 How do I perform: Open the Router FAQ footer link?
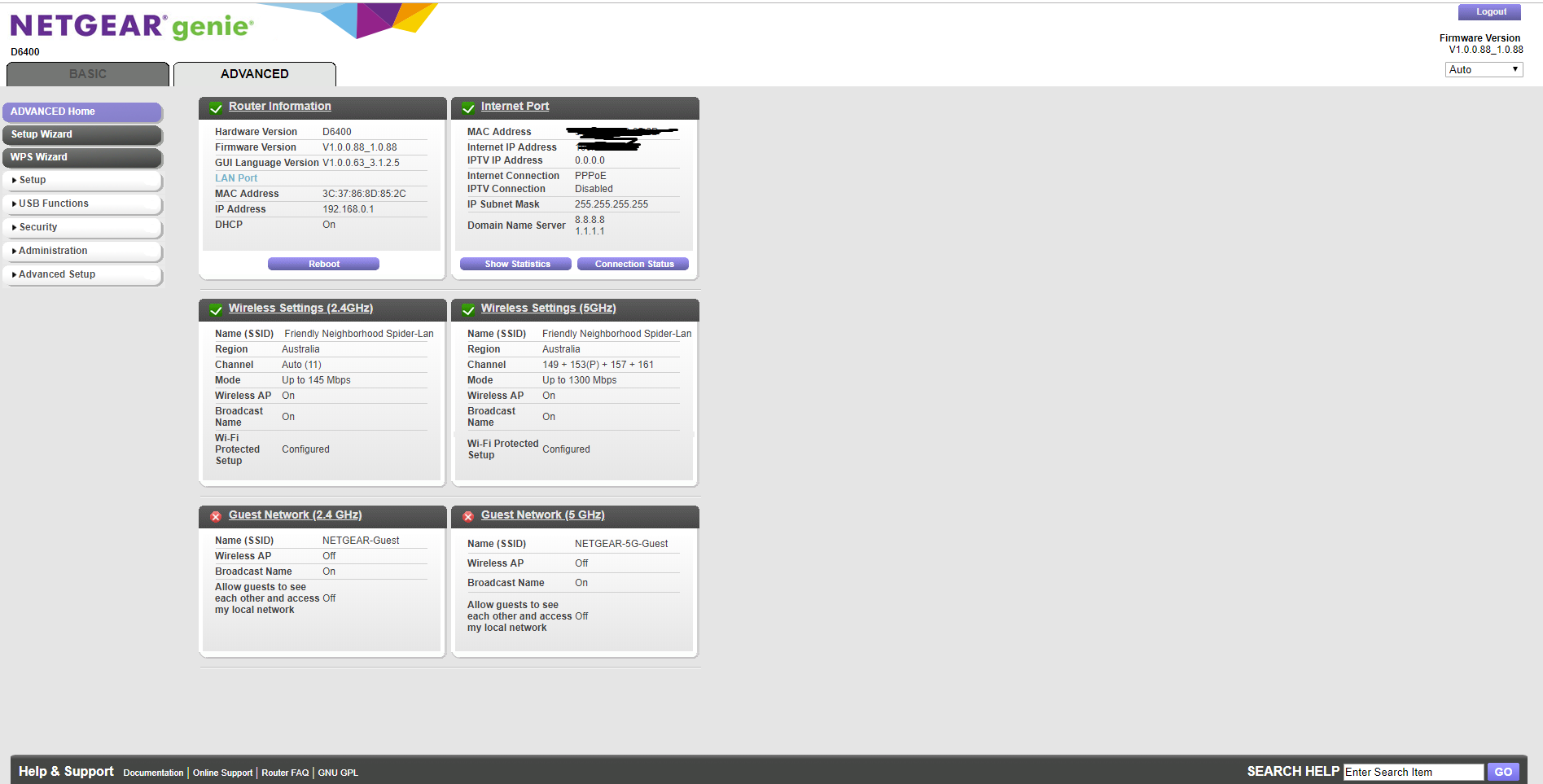[x=285, y=773]
